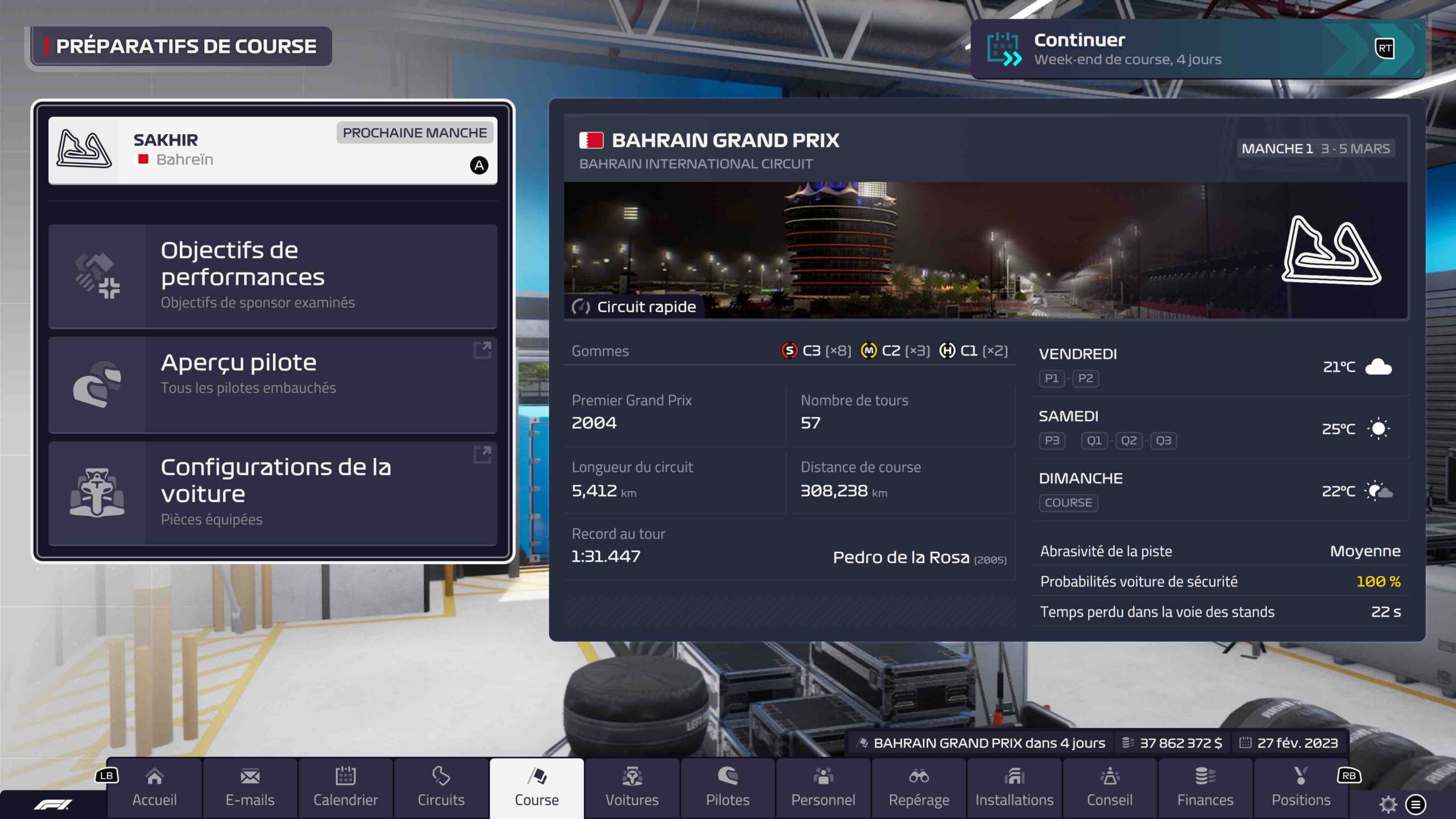Screen dimensions: 1456x819
Task: Open the menu list icon
Action: pyautogui.click(x=1416, y=804)
